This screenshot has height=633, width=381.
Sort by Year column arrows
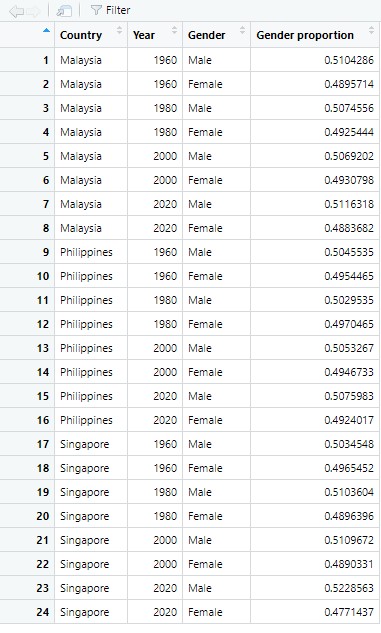174,30
